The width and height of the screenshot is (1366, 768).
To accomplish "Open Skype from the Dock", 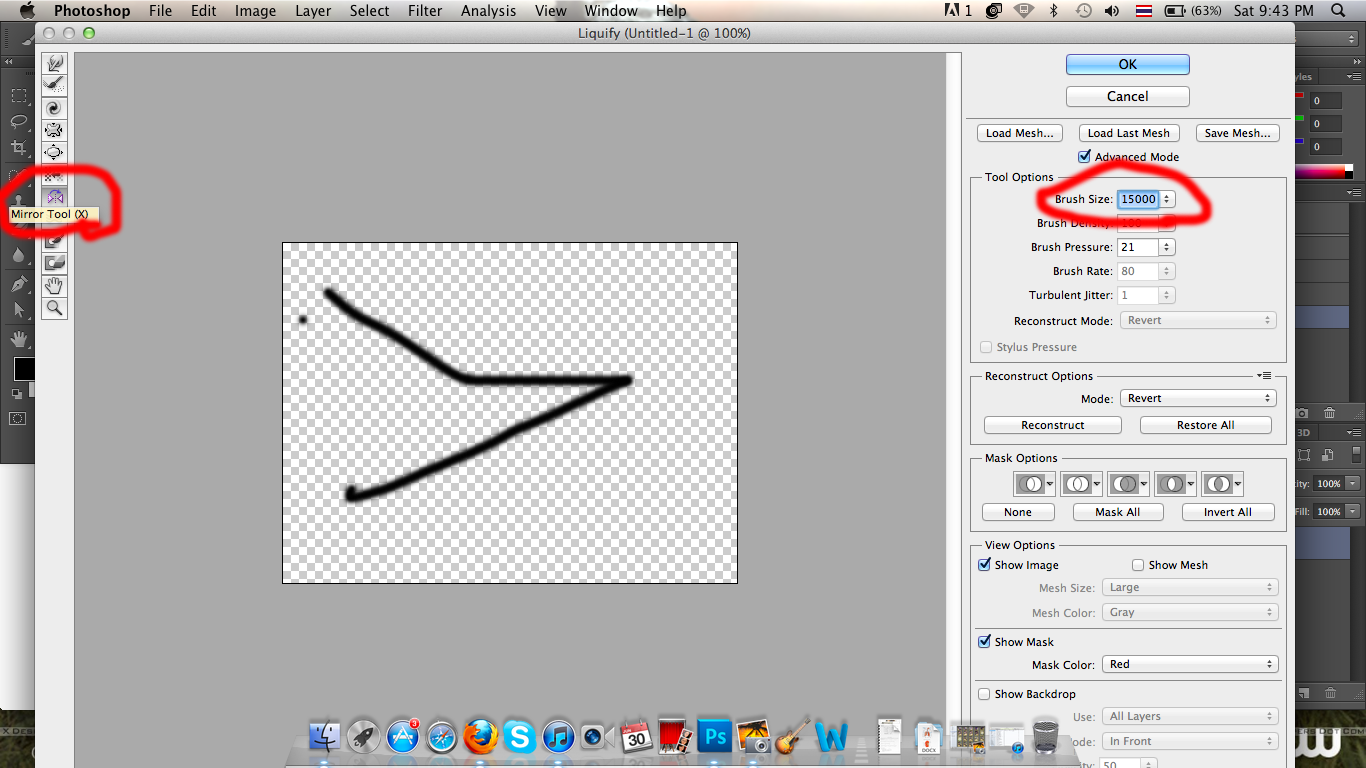I will point(519,737).
